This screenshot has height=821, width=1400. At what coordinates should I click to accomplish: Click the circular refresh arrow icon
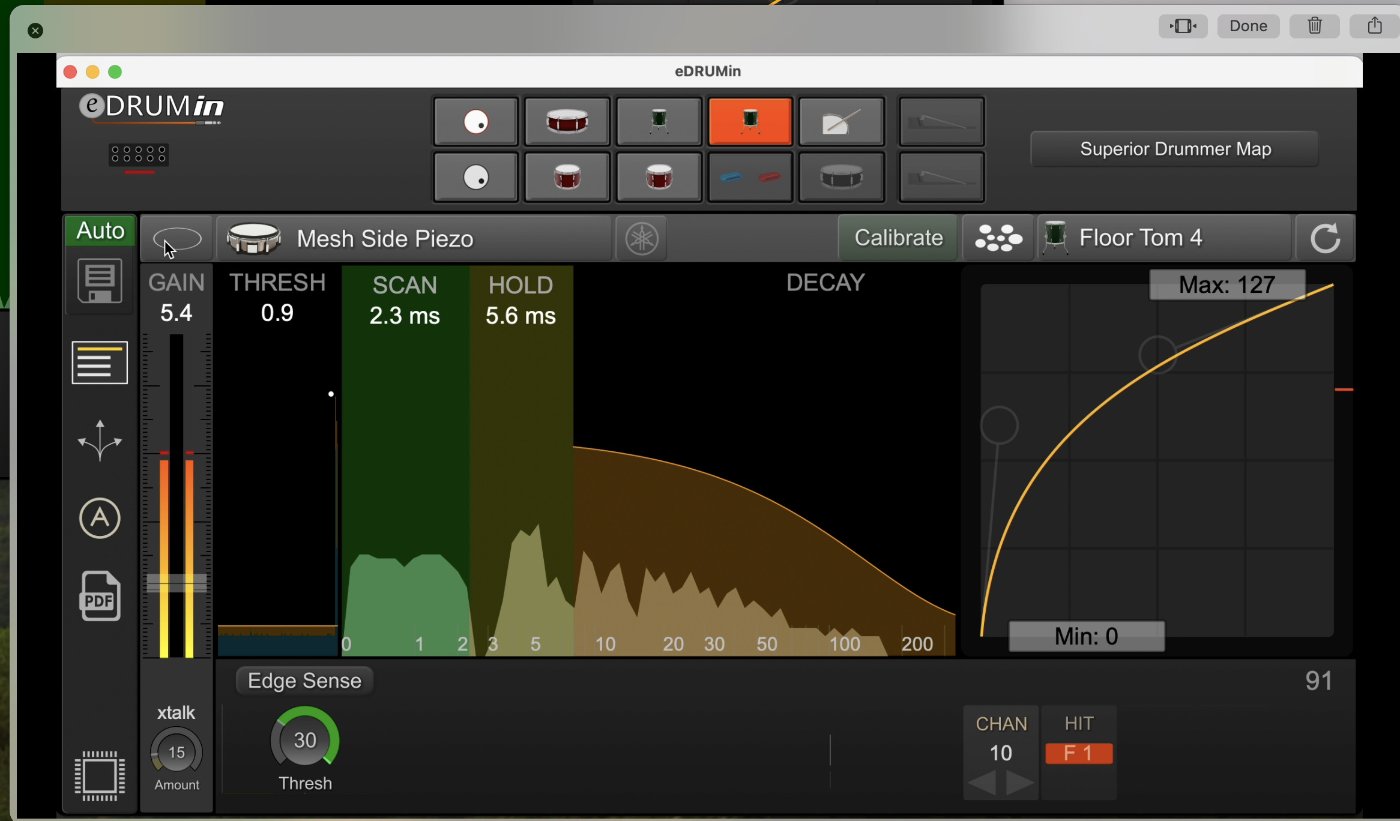pyautogui.click(x=1325, y=238)
